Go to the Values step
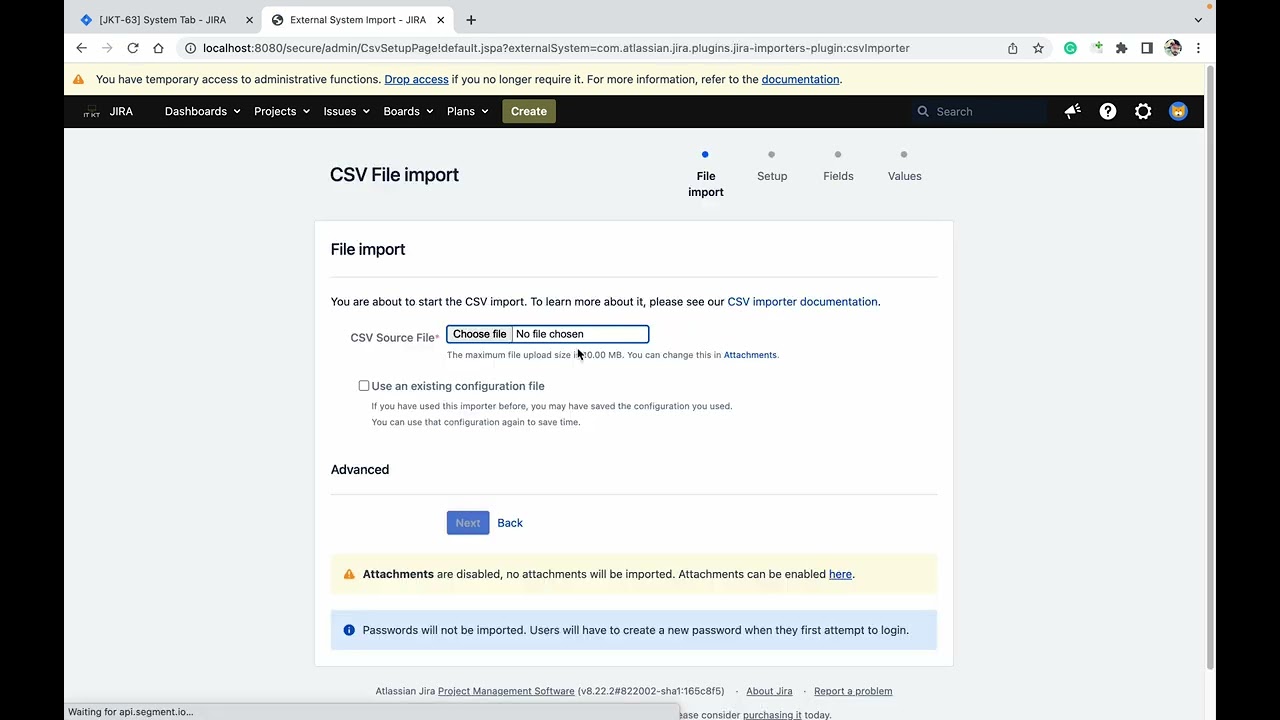Viewport: 1280px width, 720px height. point(904,167)
